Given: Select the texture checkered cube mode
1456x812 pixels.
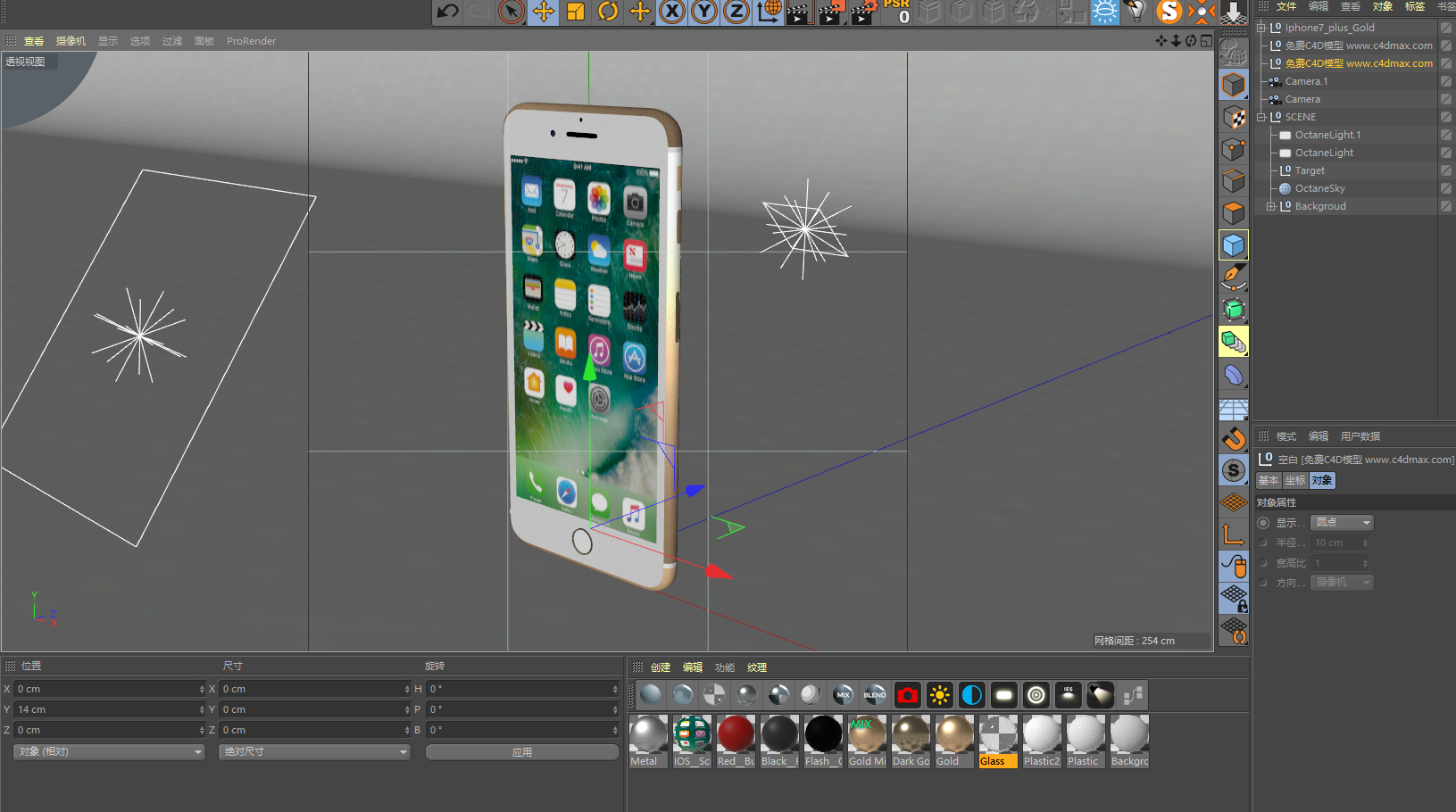Looking at the screenshot, I should [x=1234, y=117].
